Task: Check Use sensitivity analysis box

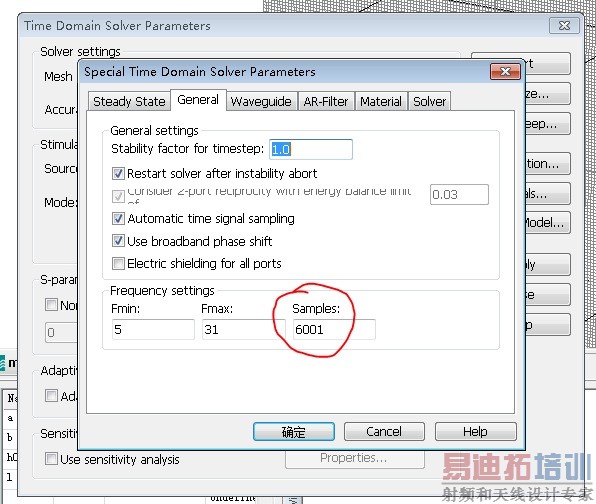Action: point(51,459)
